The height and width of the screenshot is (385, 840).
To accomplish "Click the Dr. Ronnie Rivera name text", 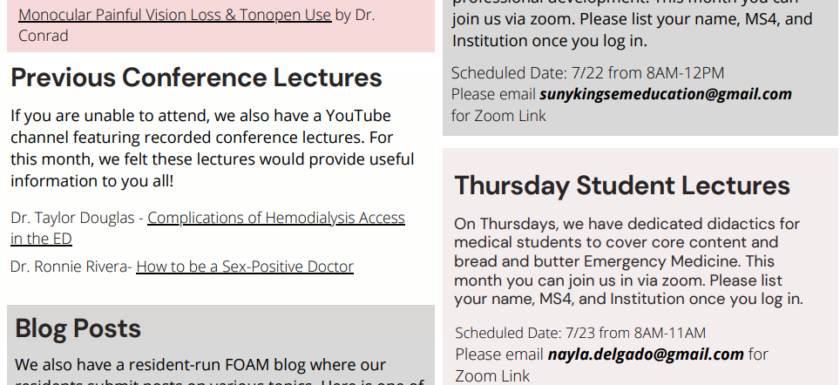I will 69,267.
